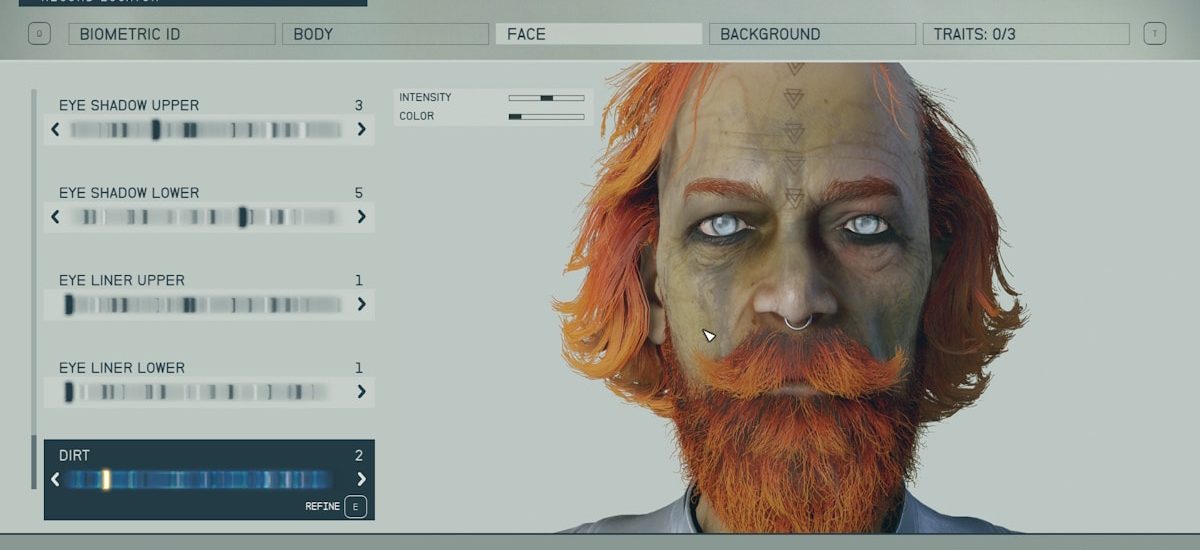Viewport: 1200px width, 550px height.
Task: Adjust the Color slider
Action: (x=546, y=117)
